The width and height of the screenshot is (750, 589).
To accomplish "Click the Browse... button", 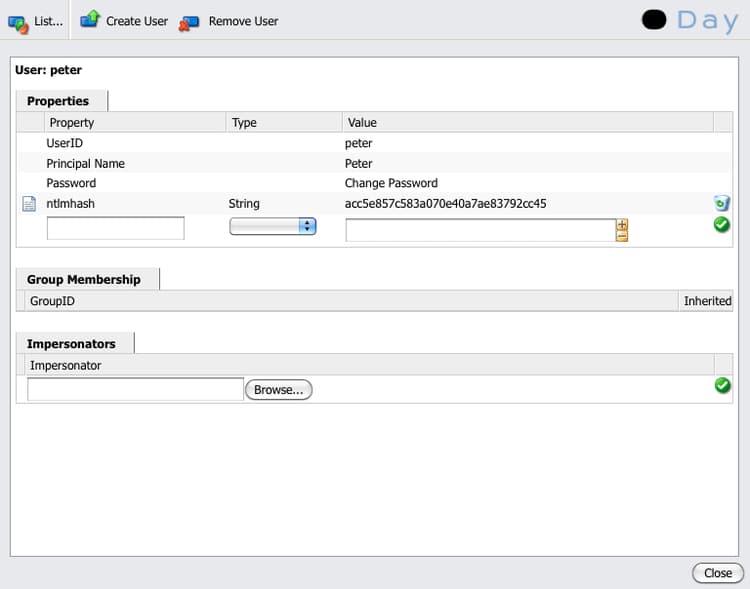I will (x=278, y=390).
